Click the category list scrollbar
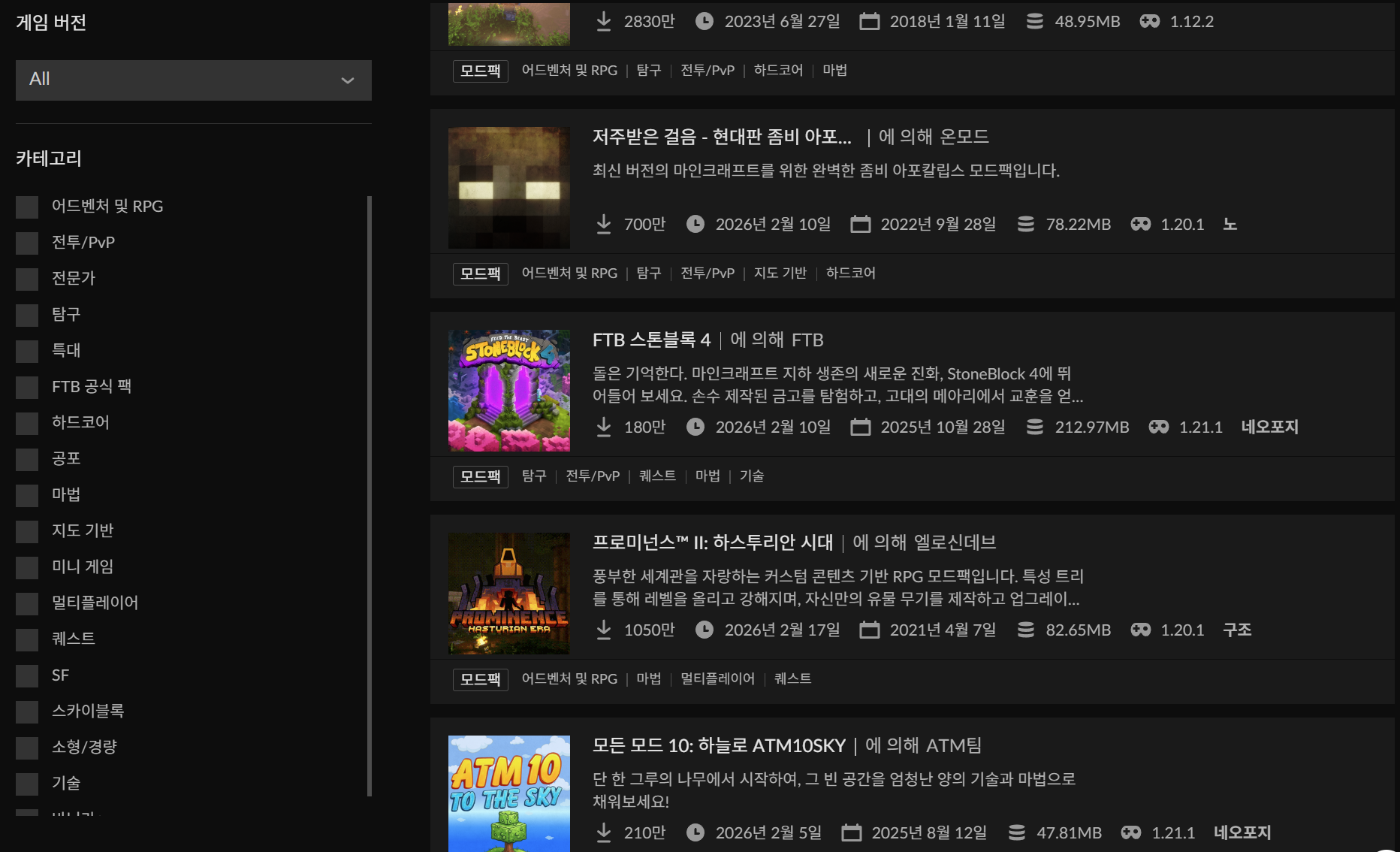 point(370,496)
